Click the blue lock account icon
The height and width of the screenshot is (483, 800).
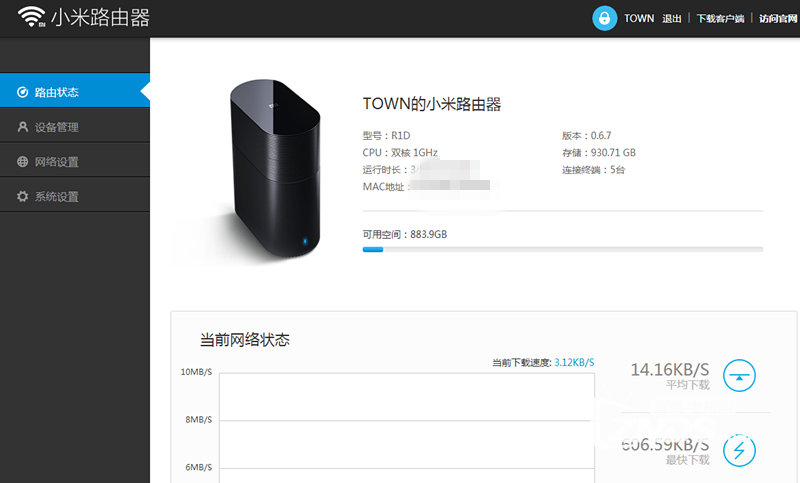click(x=605, y=18)
